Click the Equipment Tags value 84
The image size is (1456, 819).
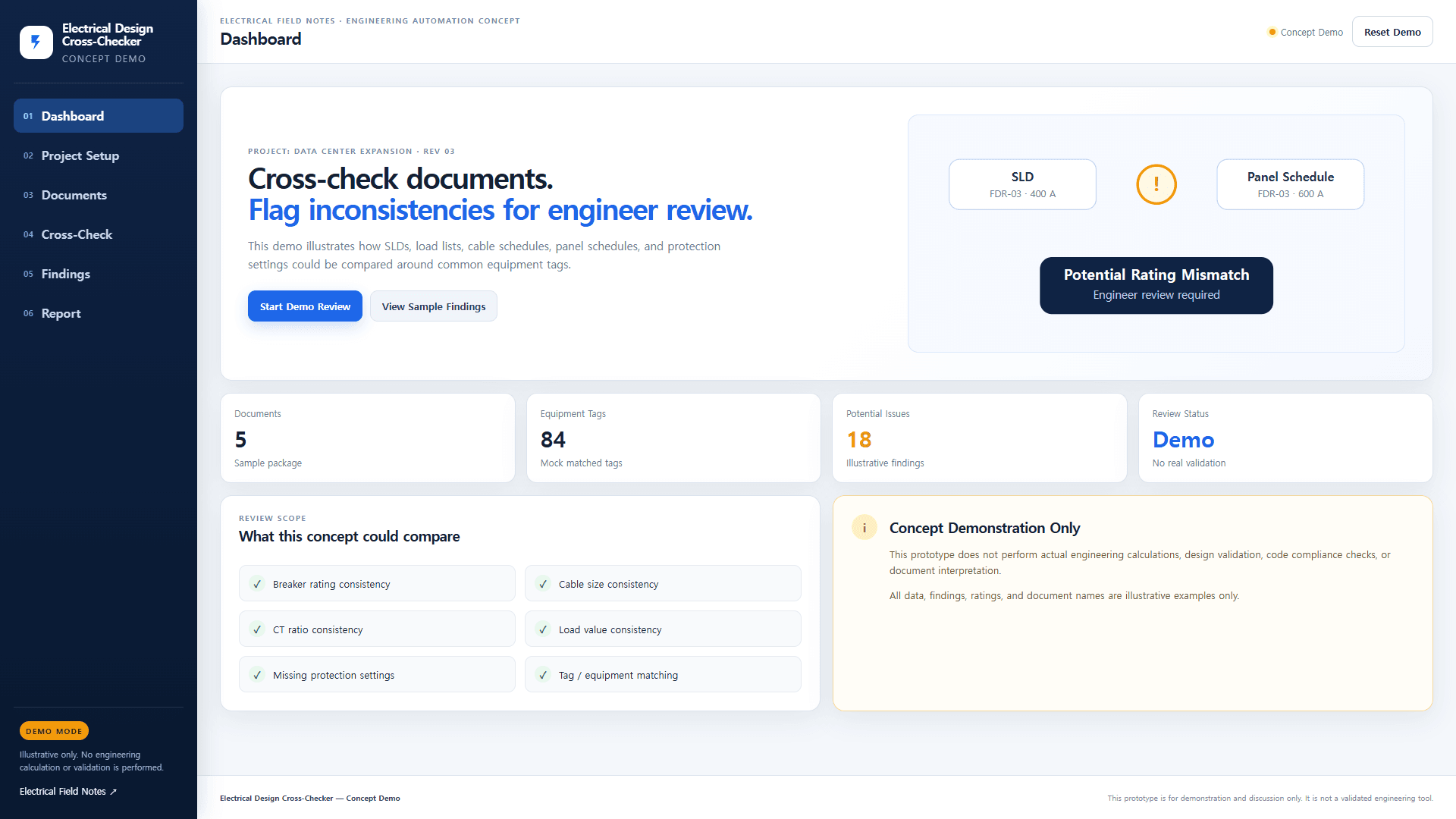[x=553, y=440]
